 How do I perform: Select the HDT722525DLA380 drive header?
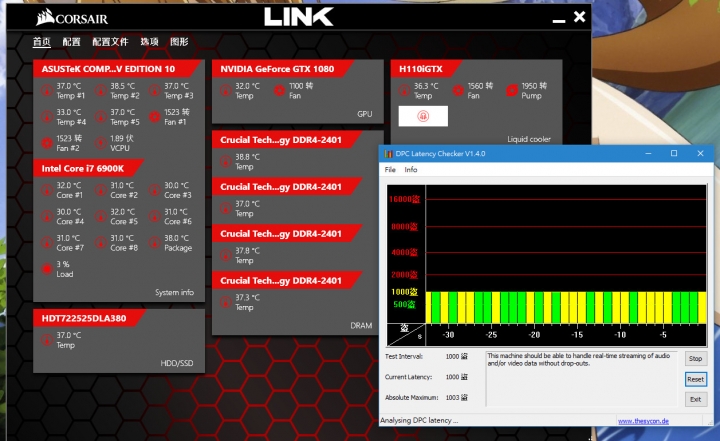(90, 318)
